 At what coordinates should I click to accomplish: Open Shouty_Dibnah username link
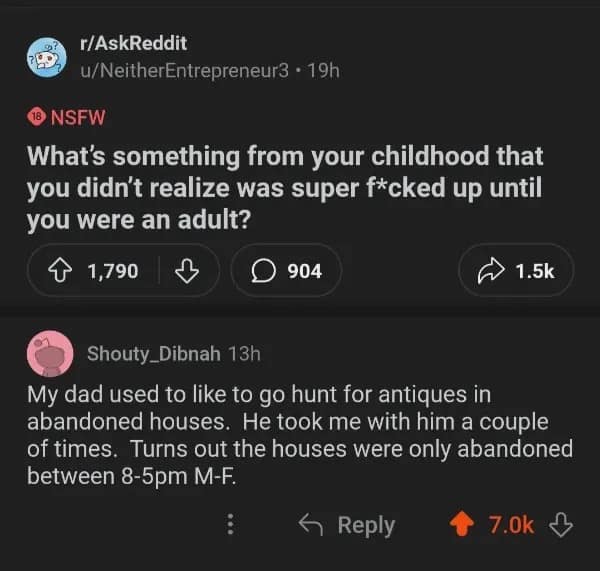coord(154,353)
